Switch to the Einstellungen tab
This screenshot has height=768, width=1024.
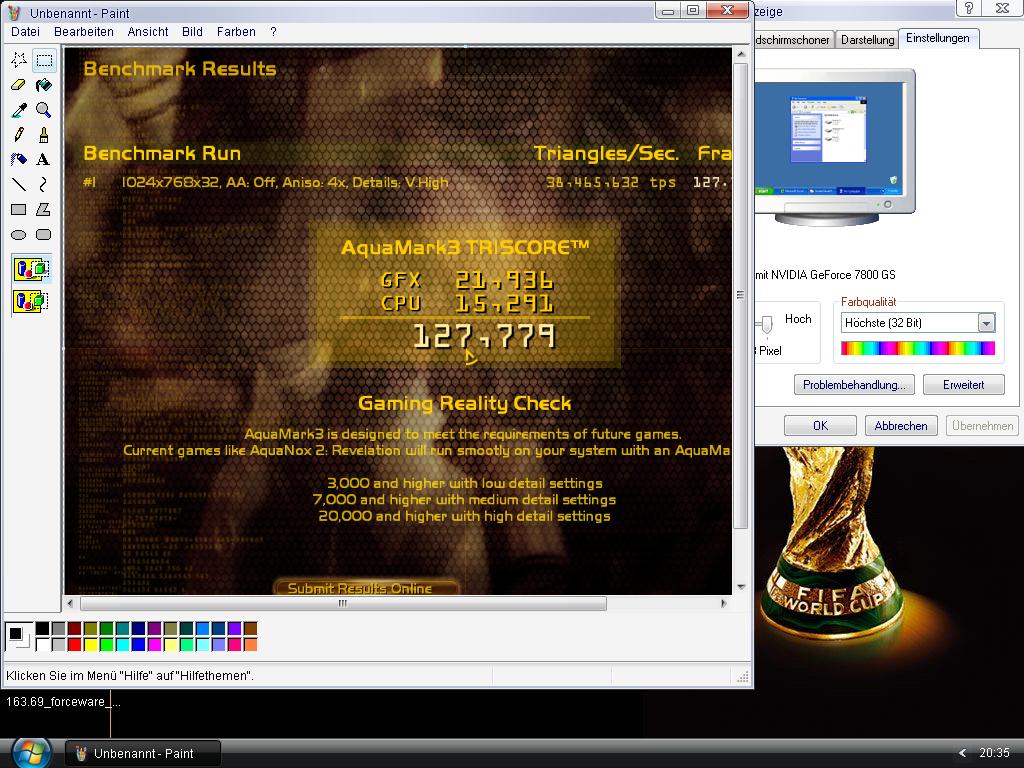tap(938, 39)
